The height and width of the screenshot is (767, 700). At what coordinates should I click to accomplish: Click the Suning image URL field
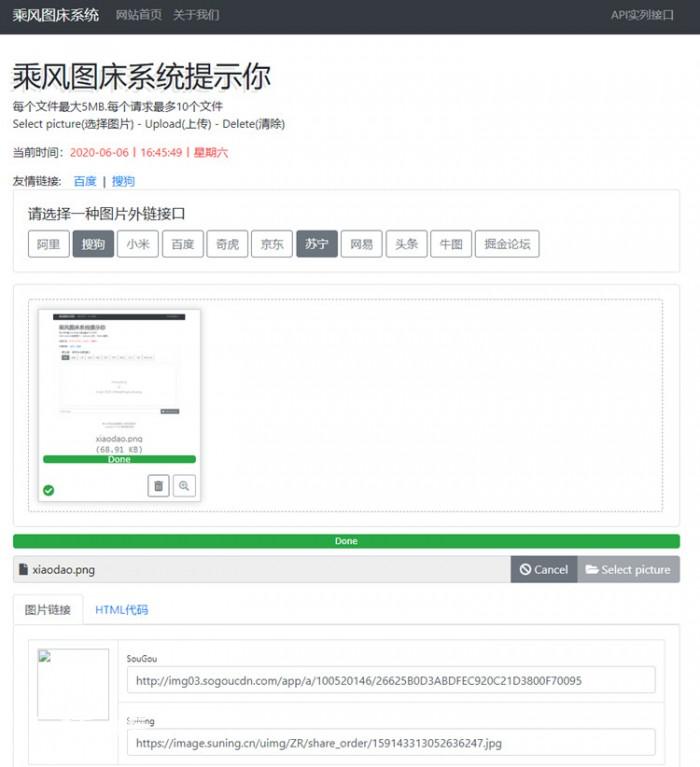(x=391, y=743)
